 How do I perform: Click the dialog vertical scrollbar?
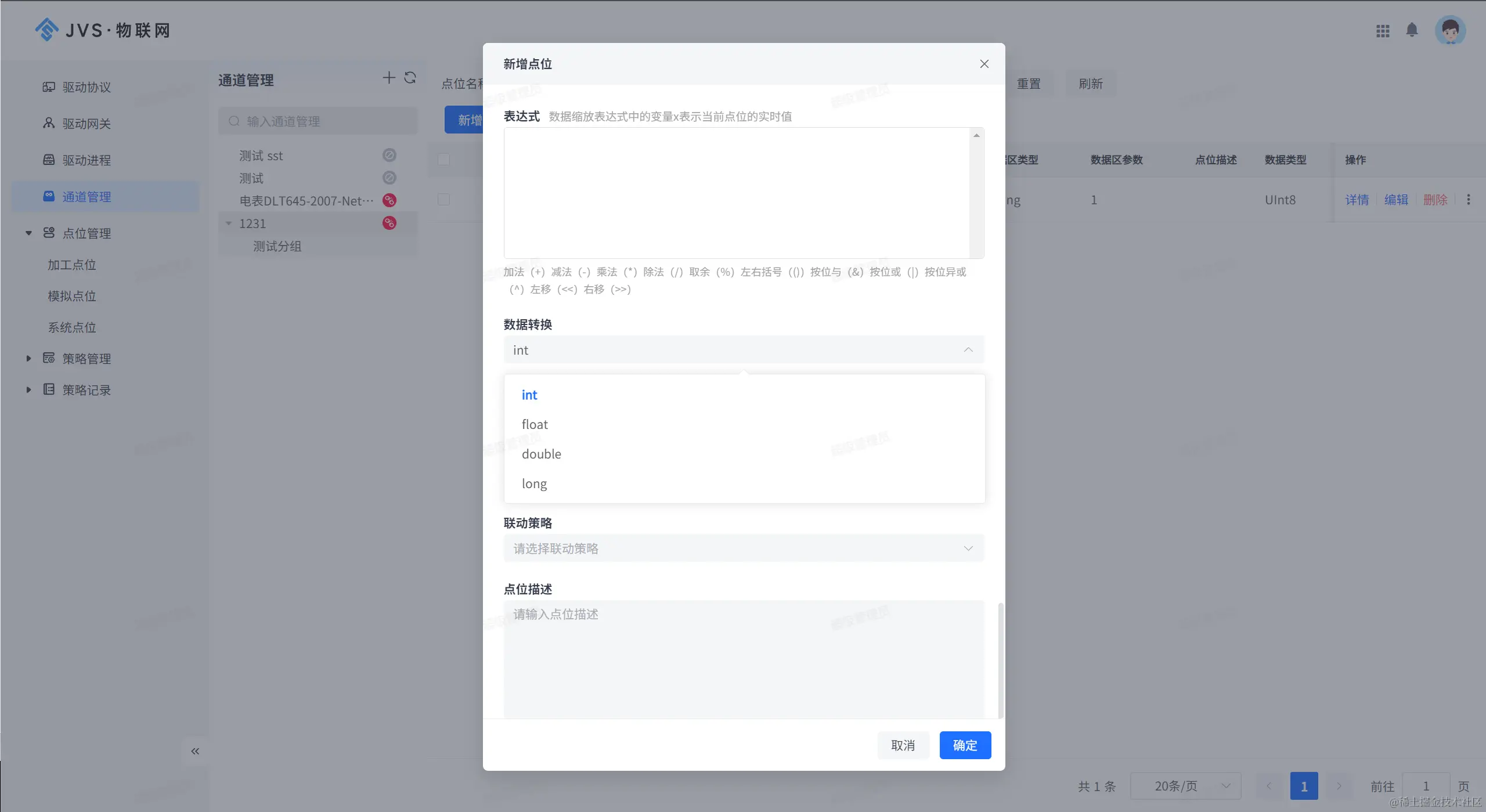coord(1000,659)
